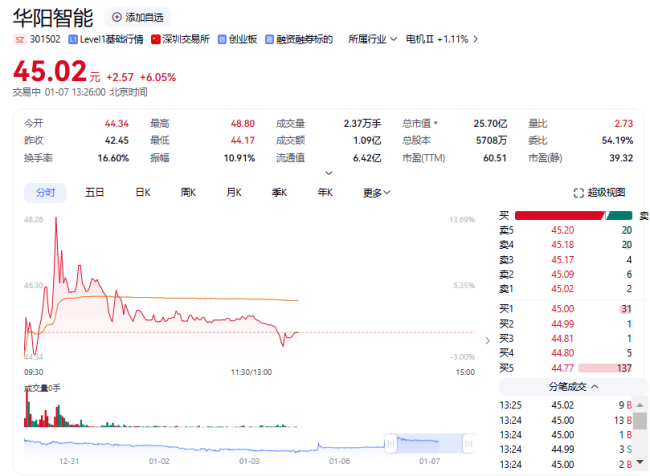650x476 pixels.
Task: Switch to the 日K tab
Action: pos(143,192)
